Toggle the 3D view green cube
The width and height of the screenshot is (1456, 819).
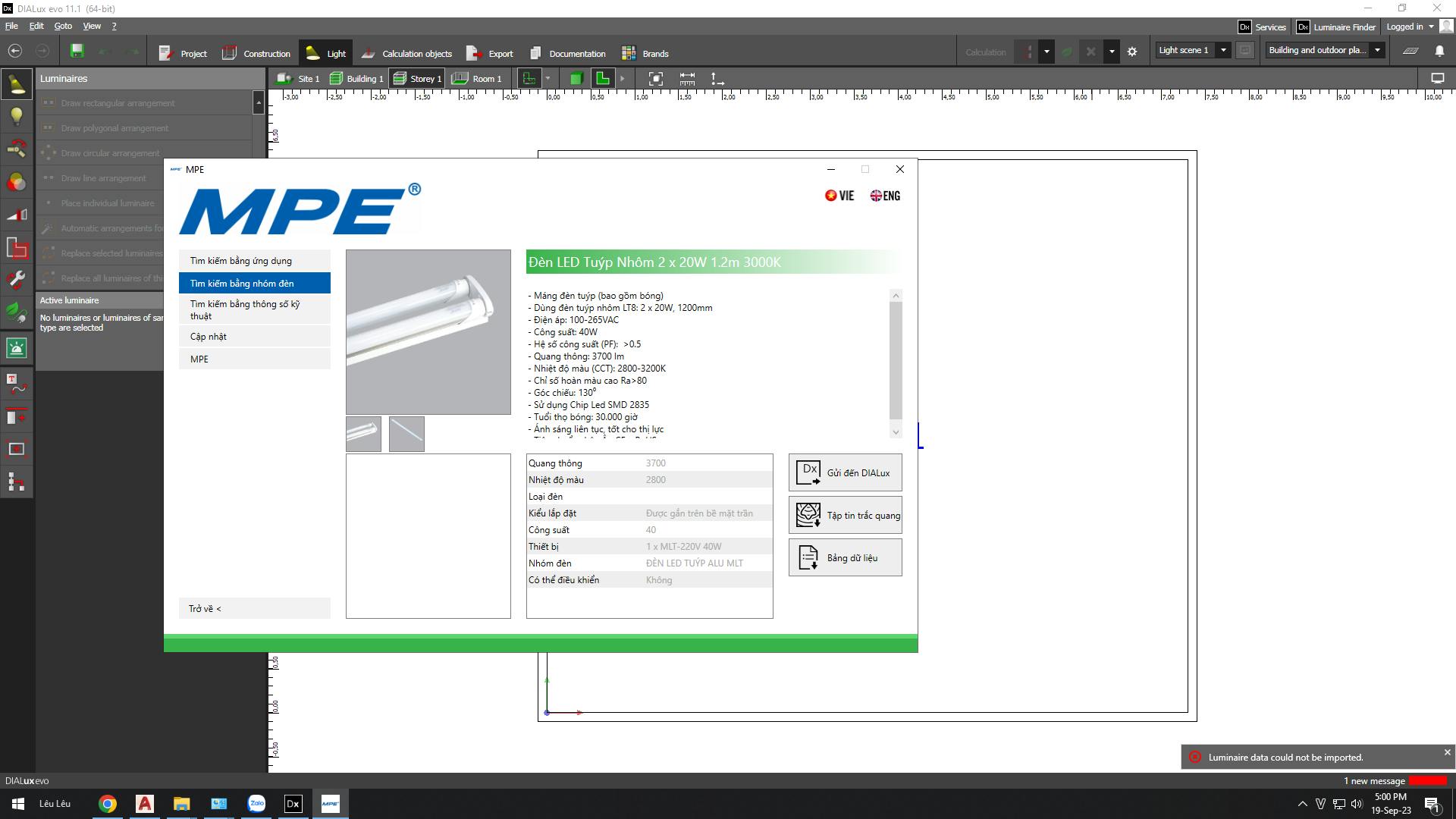[576, 79]
